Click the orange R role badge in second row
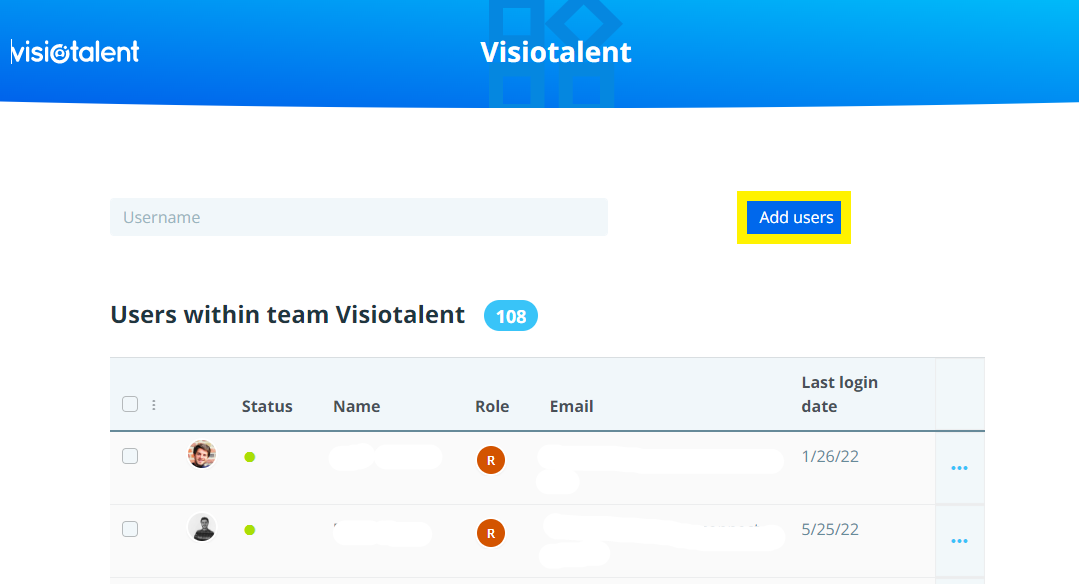The image size is (1079, 584). pos(490,533)
